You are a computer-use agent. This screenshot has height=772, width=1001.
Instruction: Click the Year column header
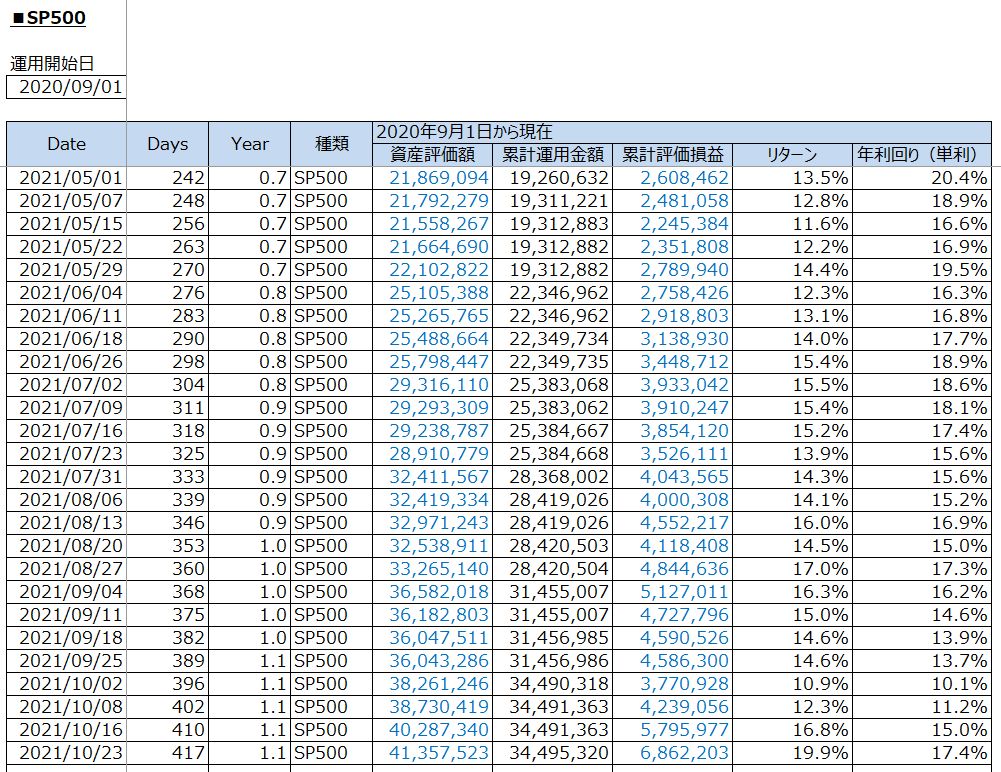[x=249, y=144]
